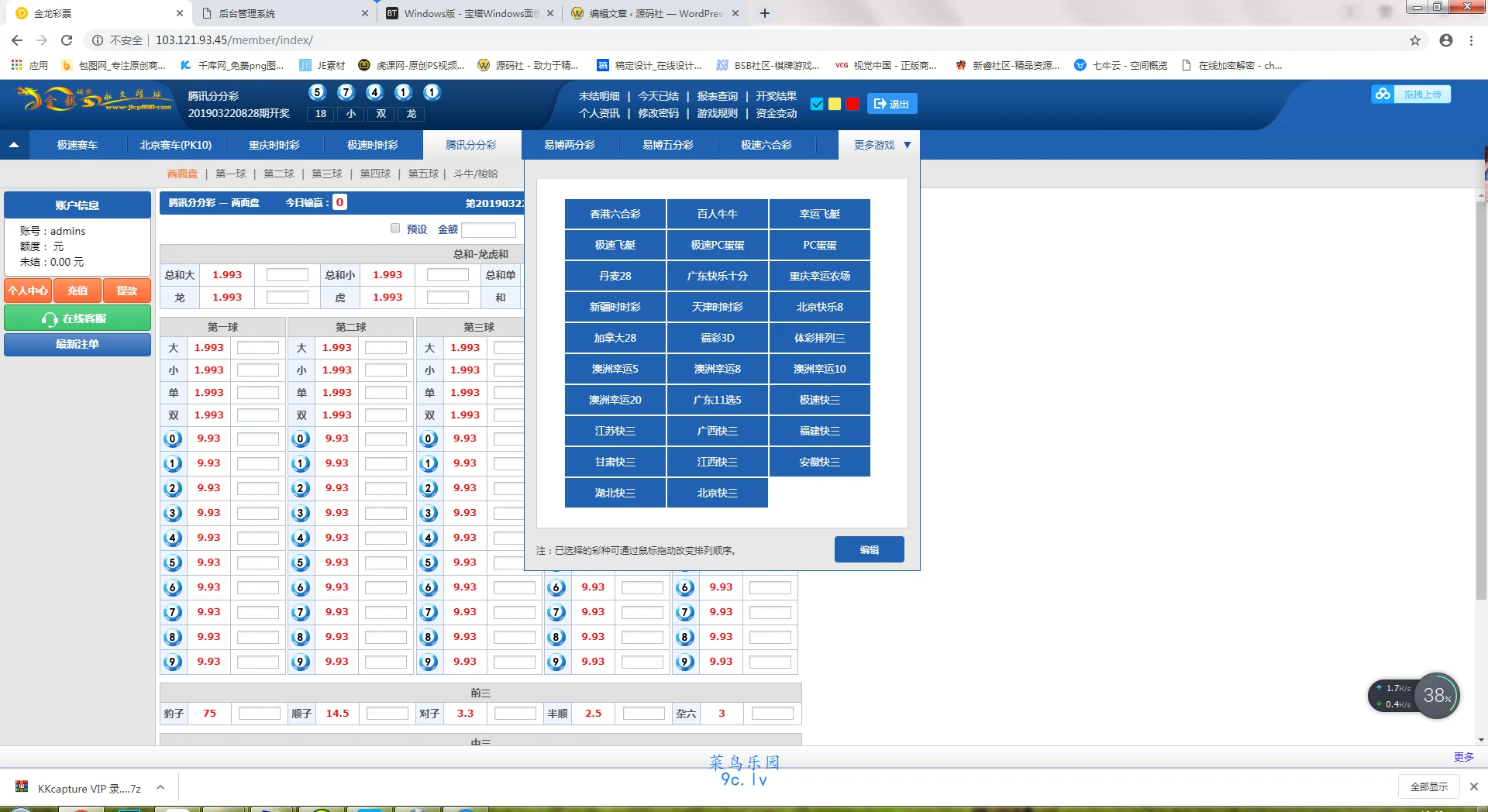Image resolution: width=1488 pixels, height=812 pixels.
Task: Bookmark this page with the star icon
Action: 1415,40
